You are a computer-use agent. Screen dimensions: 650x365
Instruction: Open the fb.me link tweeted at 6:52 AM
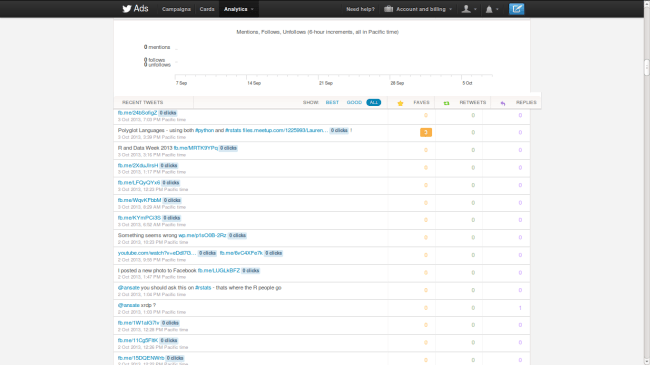point(139,218)
